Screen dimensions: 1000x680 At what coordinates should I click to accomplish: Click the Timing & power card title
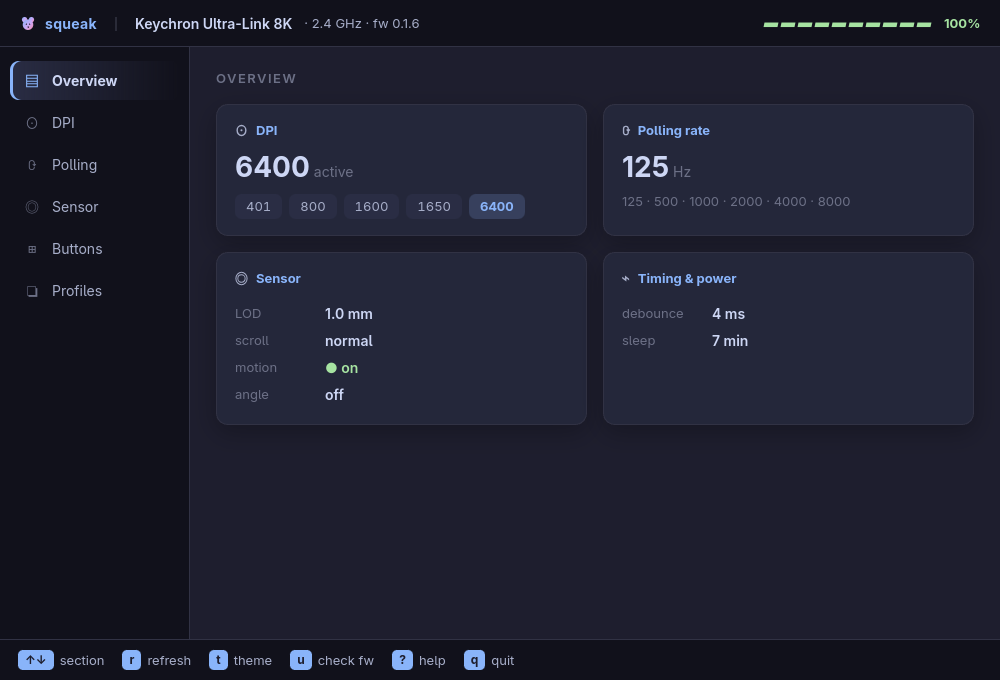(687, 279)
